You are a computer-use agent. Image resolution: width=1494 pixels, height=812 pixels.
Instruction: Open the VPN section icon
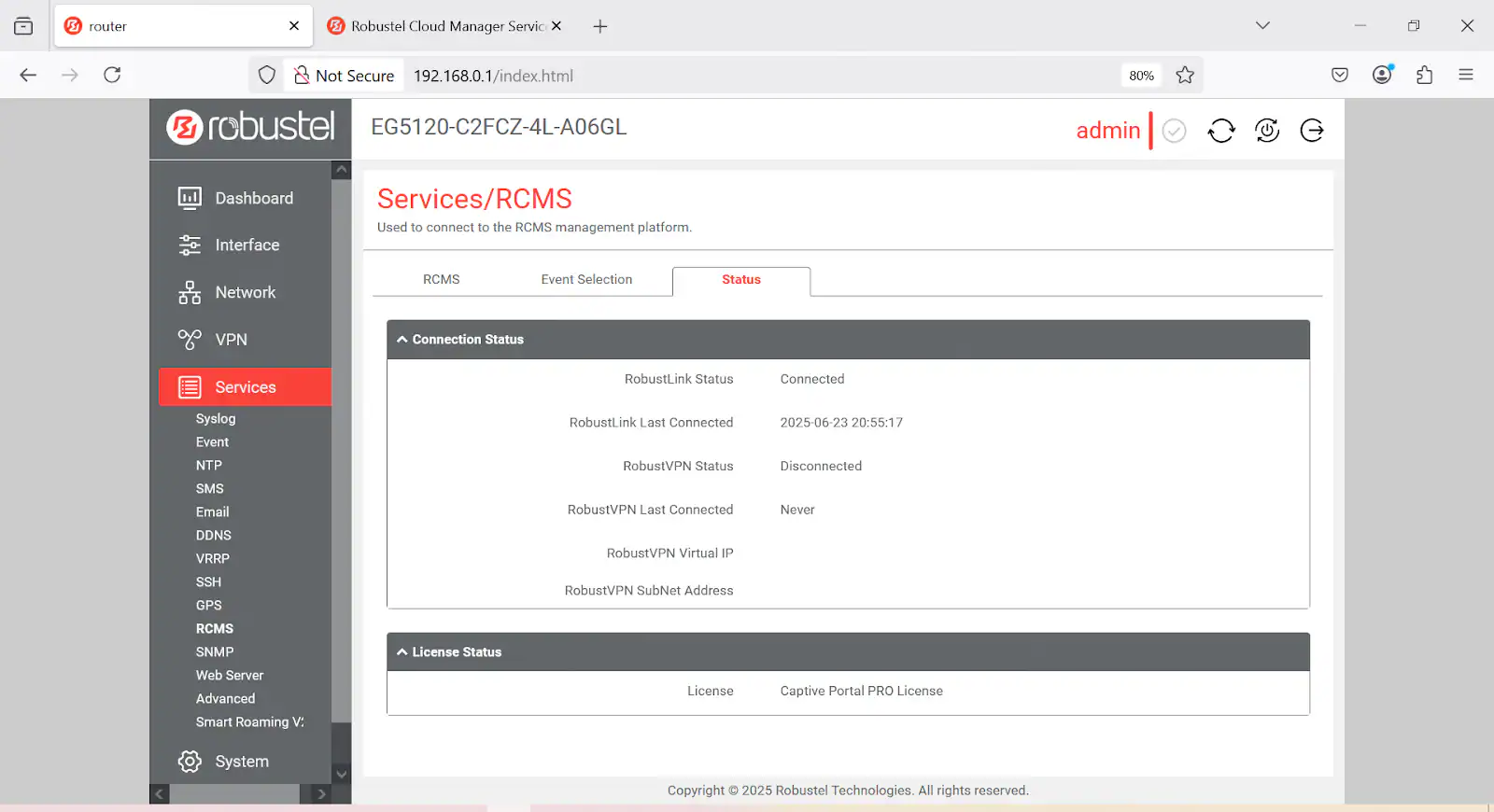point(190,340)
